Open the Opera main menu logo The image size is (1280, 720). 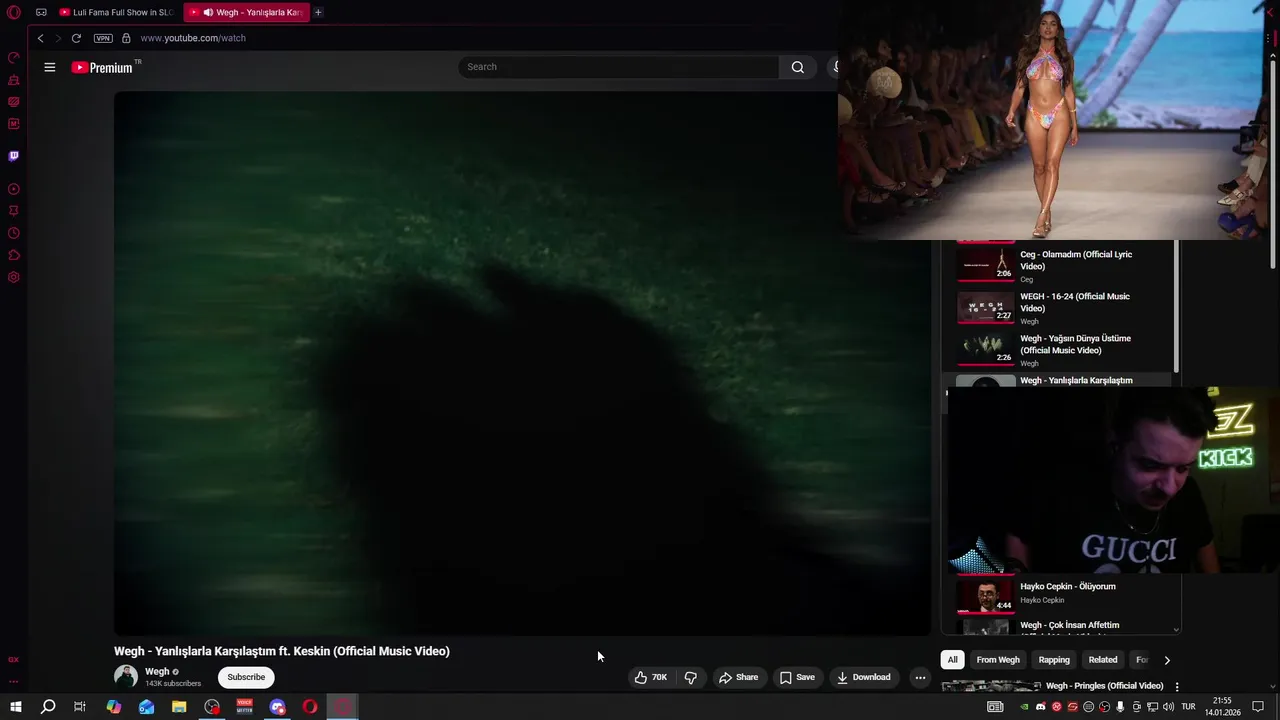[14, 13]
